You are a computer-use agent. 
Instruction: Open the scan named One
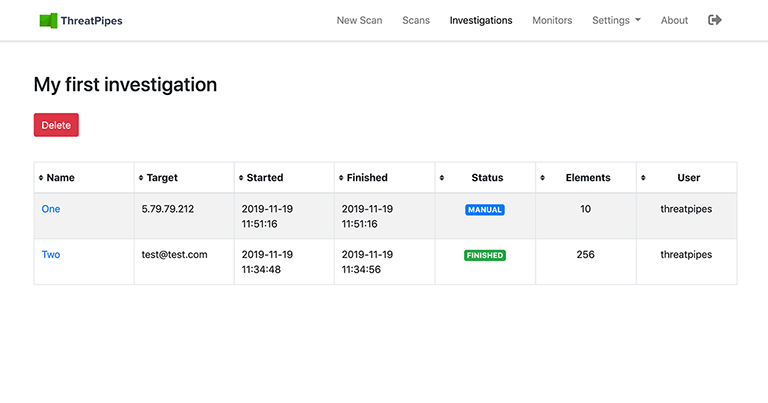pyautogui.click(x=51, y=209)
